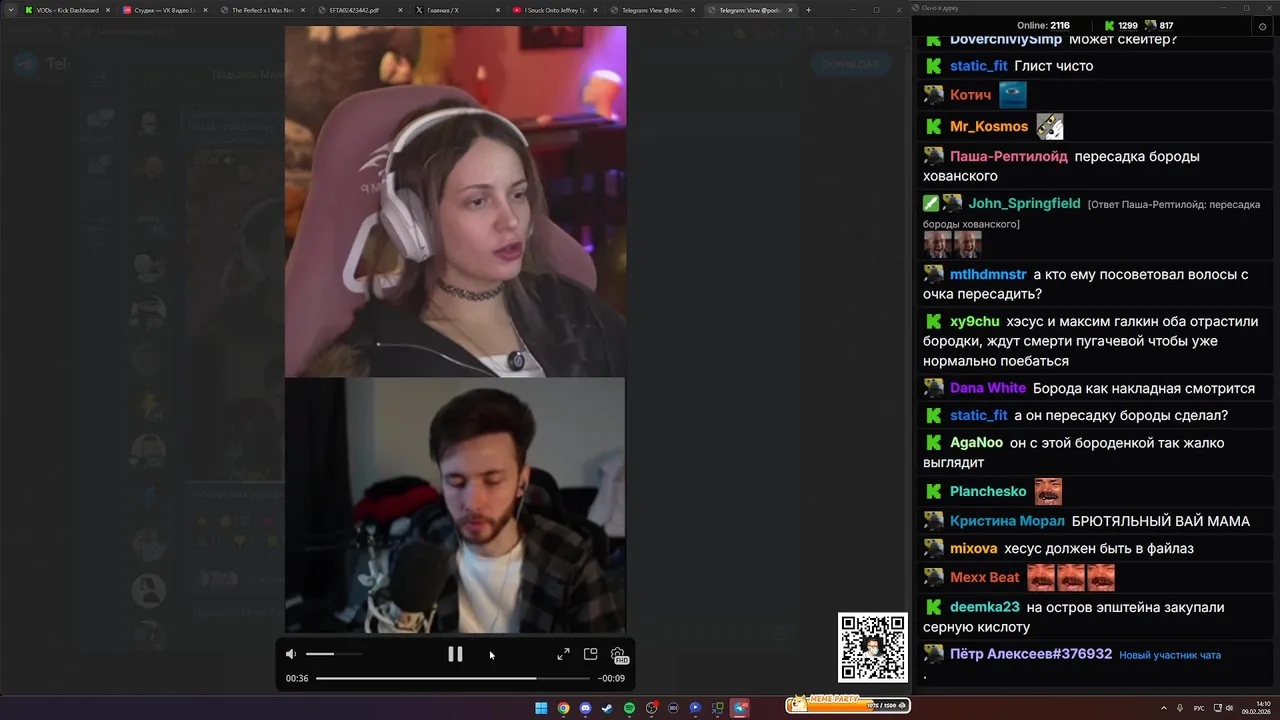Click mtlhdmnstr username in chat
Viewport: 1280px width, 720px height.
988,274
